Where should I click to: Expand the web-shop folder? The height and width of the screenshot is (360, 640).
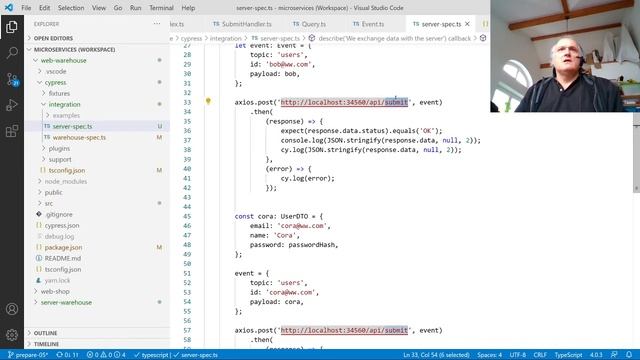[x=97, y=291]
